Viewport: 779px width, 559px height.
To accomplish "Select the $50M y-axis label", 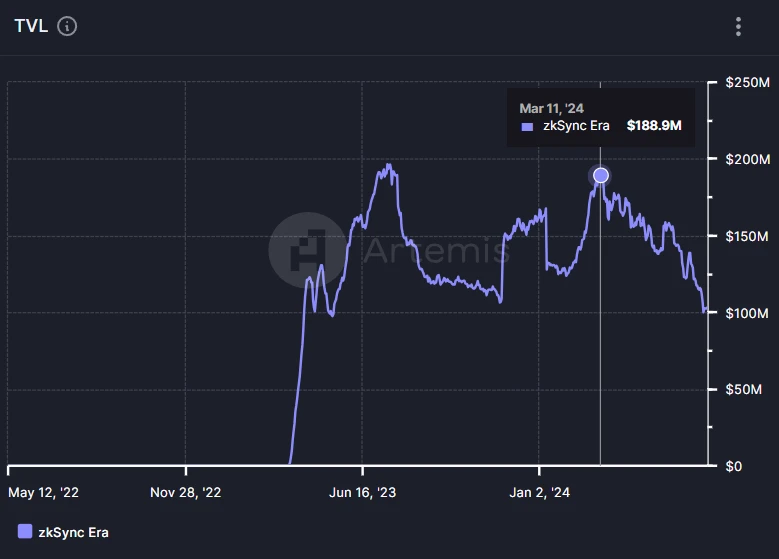I will click(742, 389).
